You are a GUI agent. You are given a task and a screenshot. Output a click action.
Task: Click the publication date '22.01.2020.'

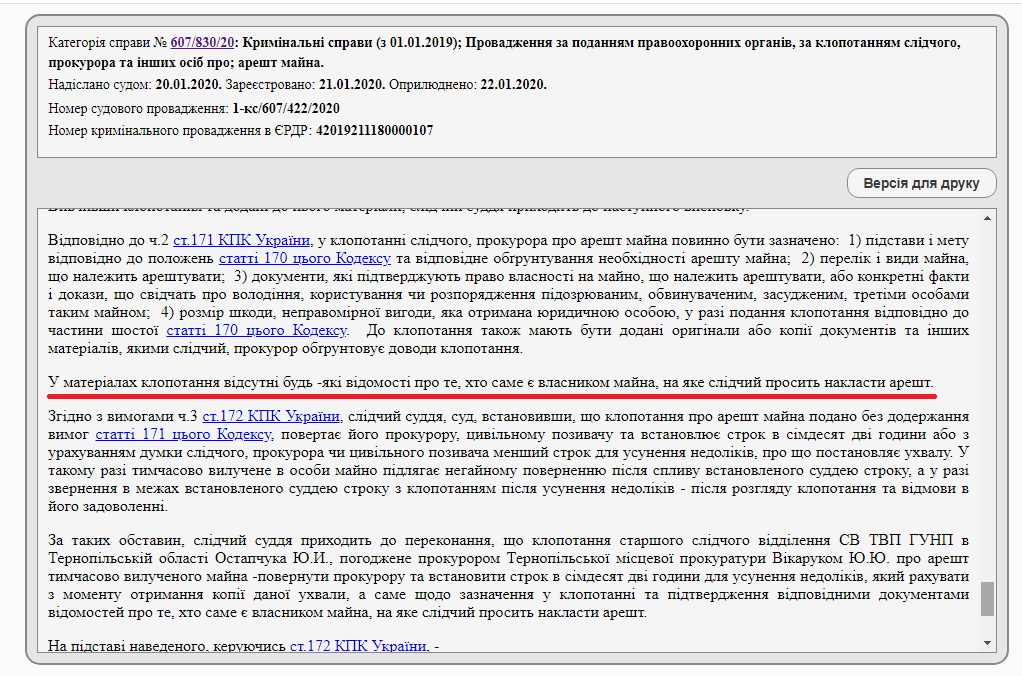[x=514, y=85]
